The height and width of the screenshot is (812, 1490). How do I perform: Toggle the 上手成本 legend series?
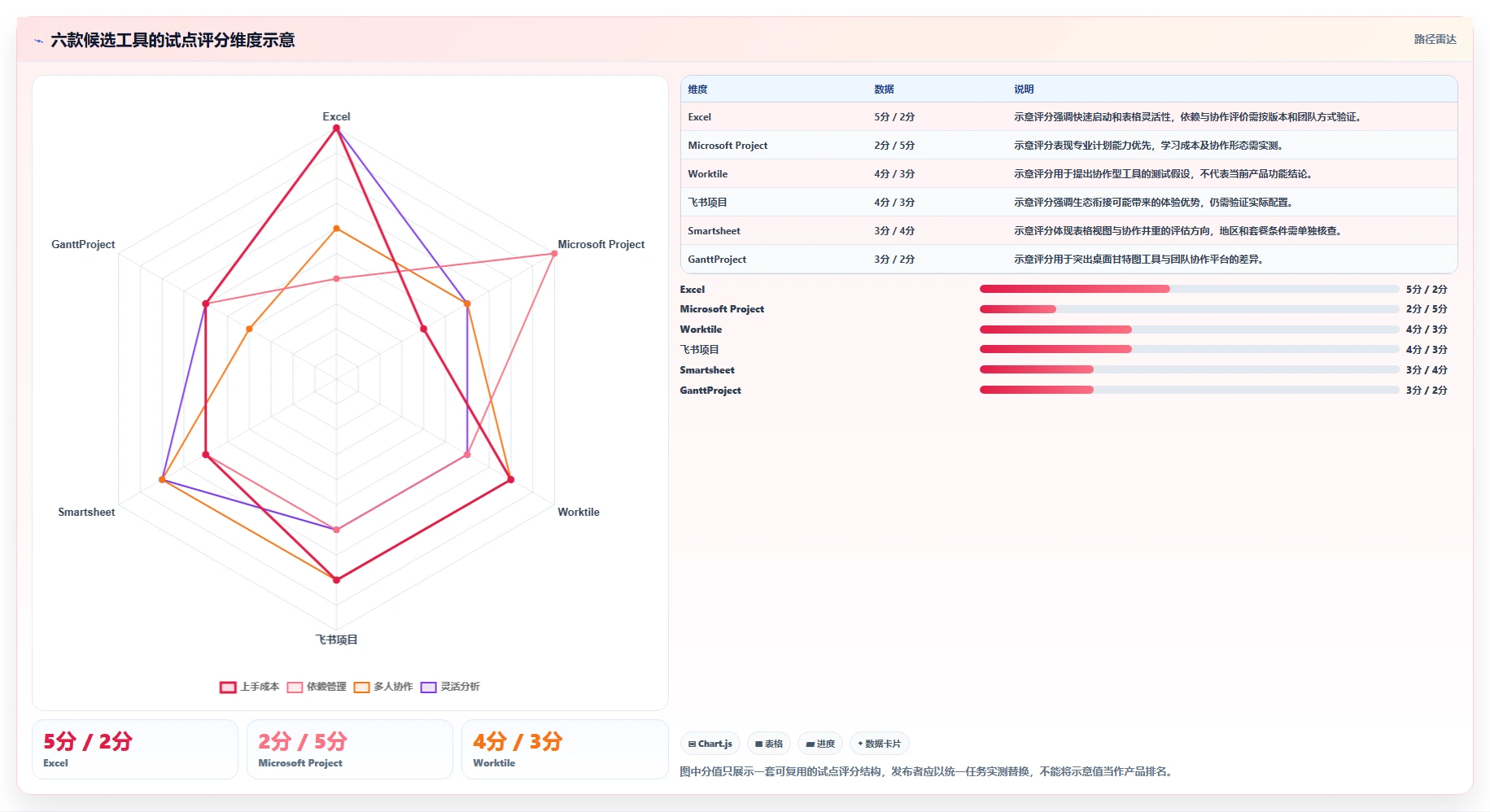click(250, 687)
